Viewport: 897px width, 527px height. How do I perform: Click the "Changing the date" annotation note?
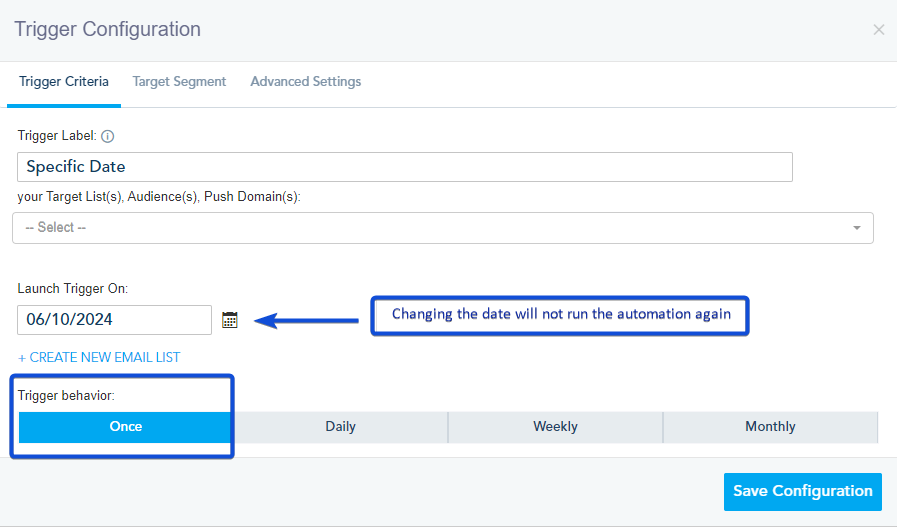560,315
